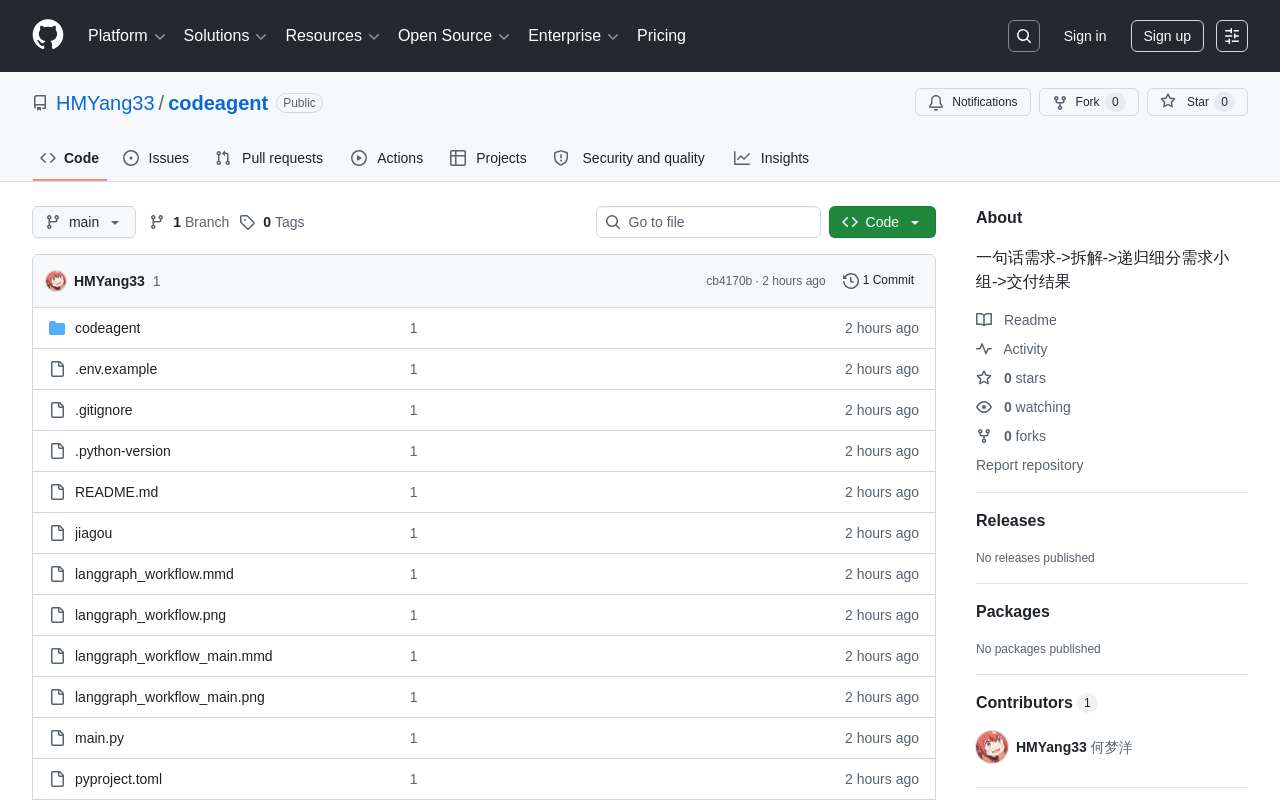The height and width of the screenshot is (800, 1280).
Task: Switch to the Projects tab
Action: click(488, 158)
